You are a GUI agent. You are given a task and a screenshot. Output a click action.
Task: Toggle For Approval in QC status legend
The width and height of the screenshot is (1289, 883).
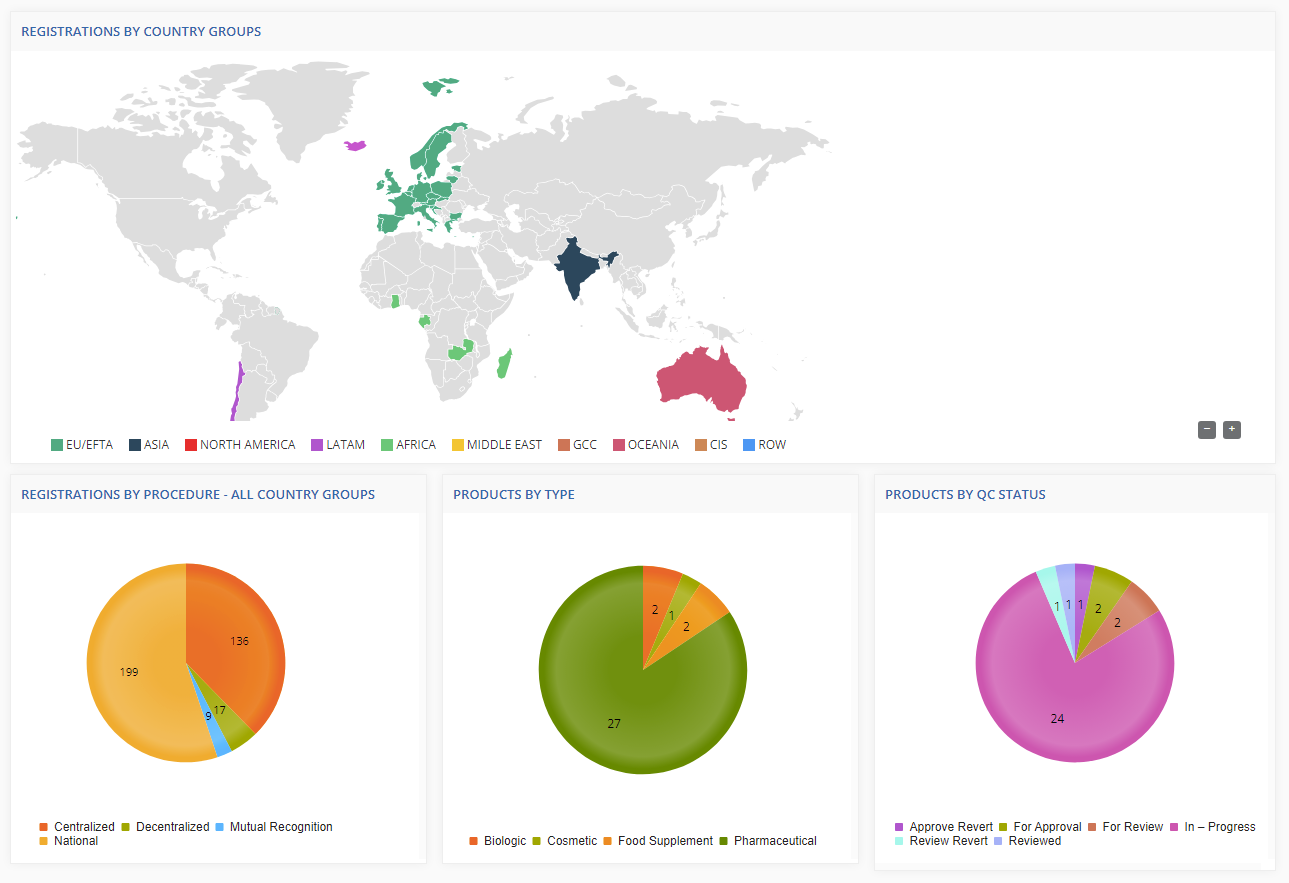[x=1040, y=827]
